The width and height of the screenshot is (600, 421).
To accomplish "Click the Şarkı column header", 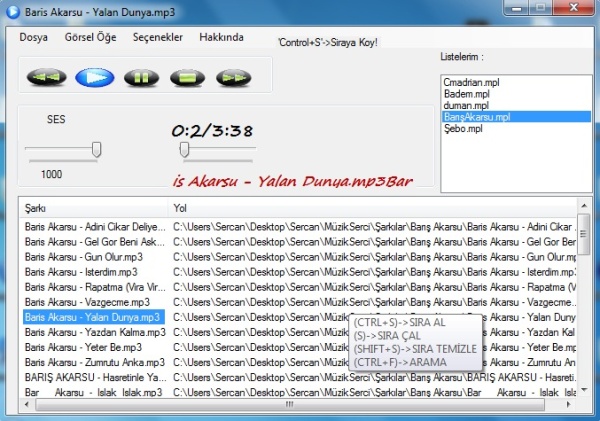I will point(94,208).
